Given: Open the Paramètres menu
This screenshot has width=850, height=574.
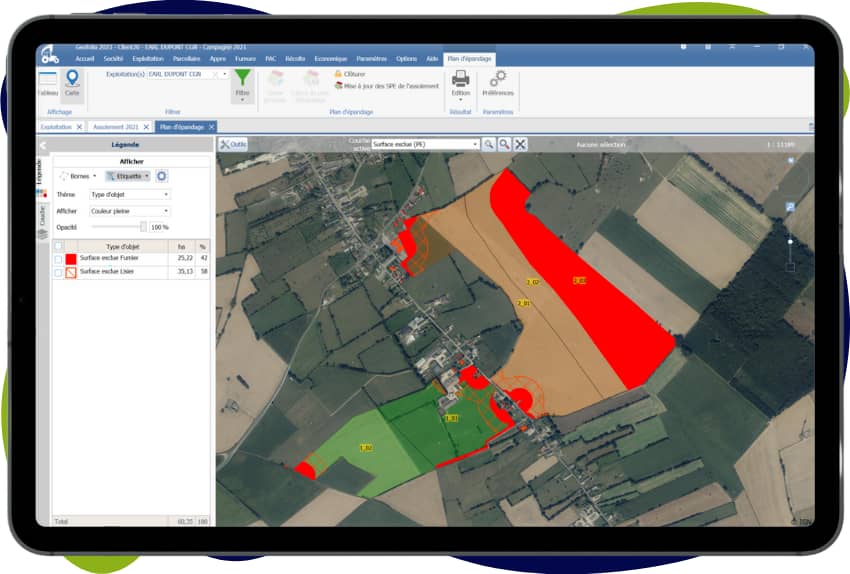Looking at the screenshot, I should pyautogui.click(x=372, y=59).
